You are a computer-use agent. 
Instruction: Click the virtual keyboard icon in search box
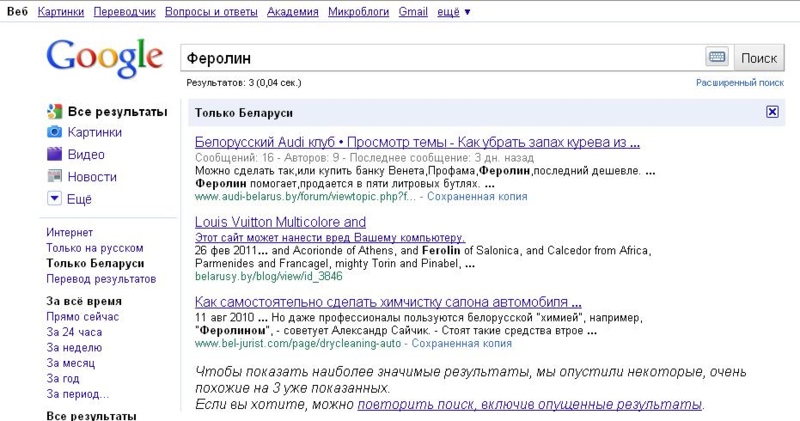pos(716,57)
